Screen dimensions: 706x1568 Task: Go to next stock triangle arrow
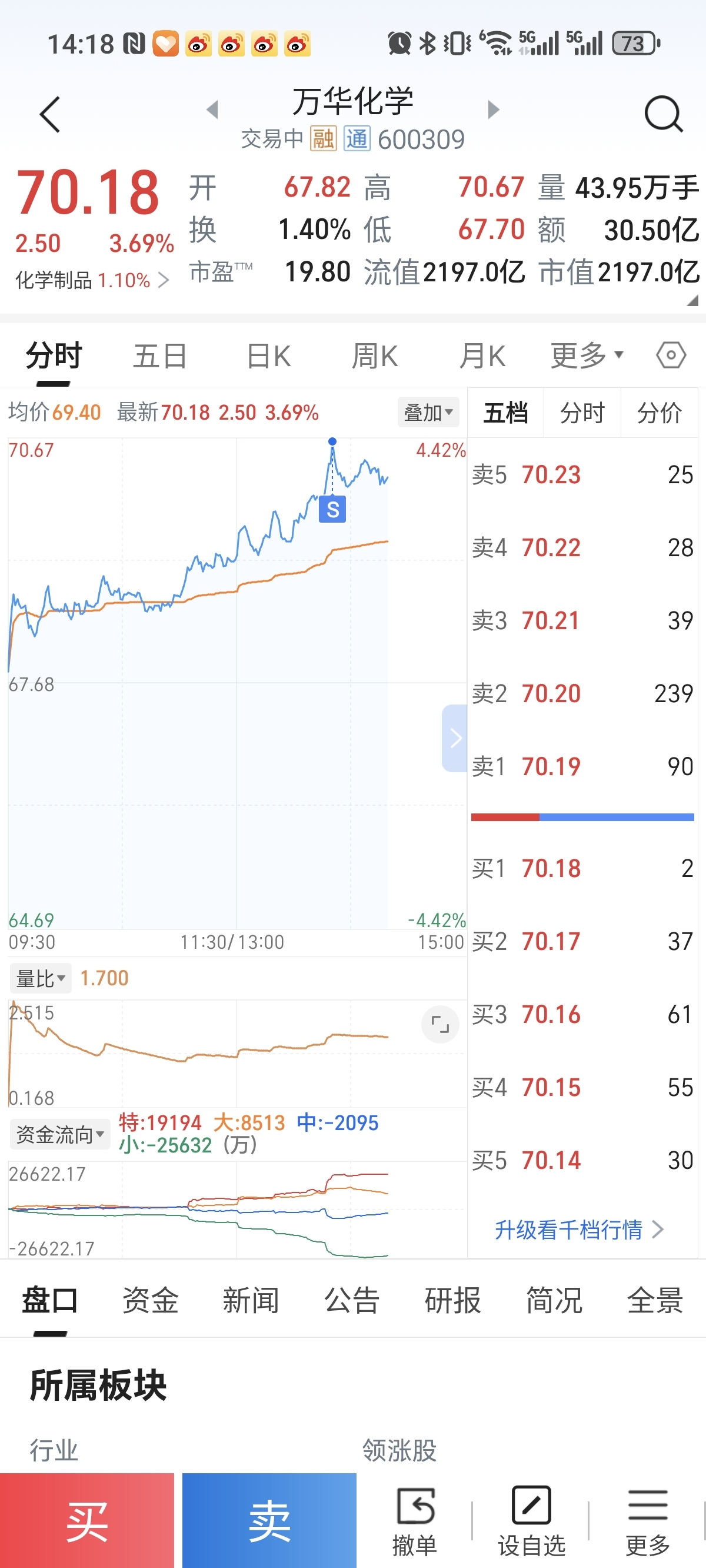pyautogui.click(x=494, y=109)
